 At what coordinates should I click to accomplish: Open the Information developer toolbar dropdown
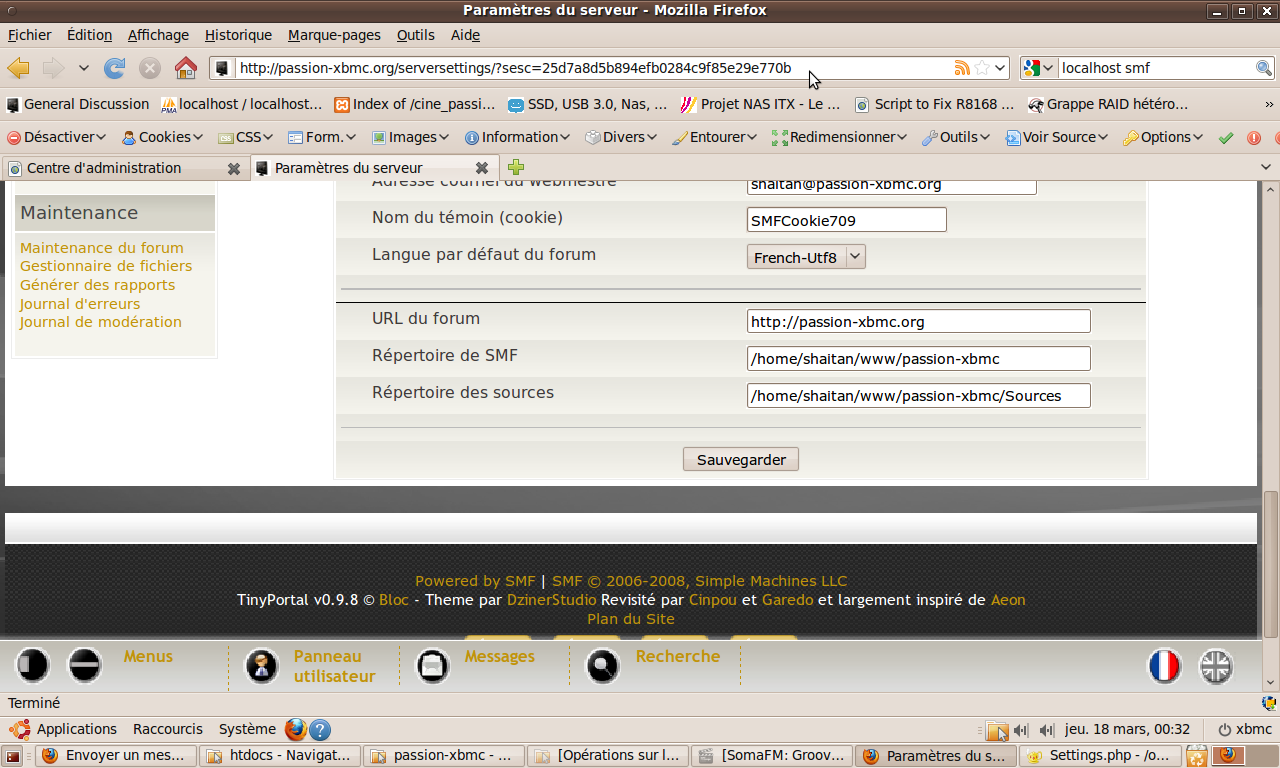(x=518, y=137)
